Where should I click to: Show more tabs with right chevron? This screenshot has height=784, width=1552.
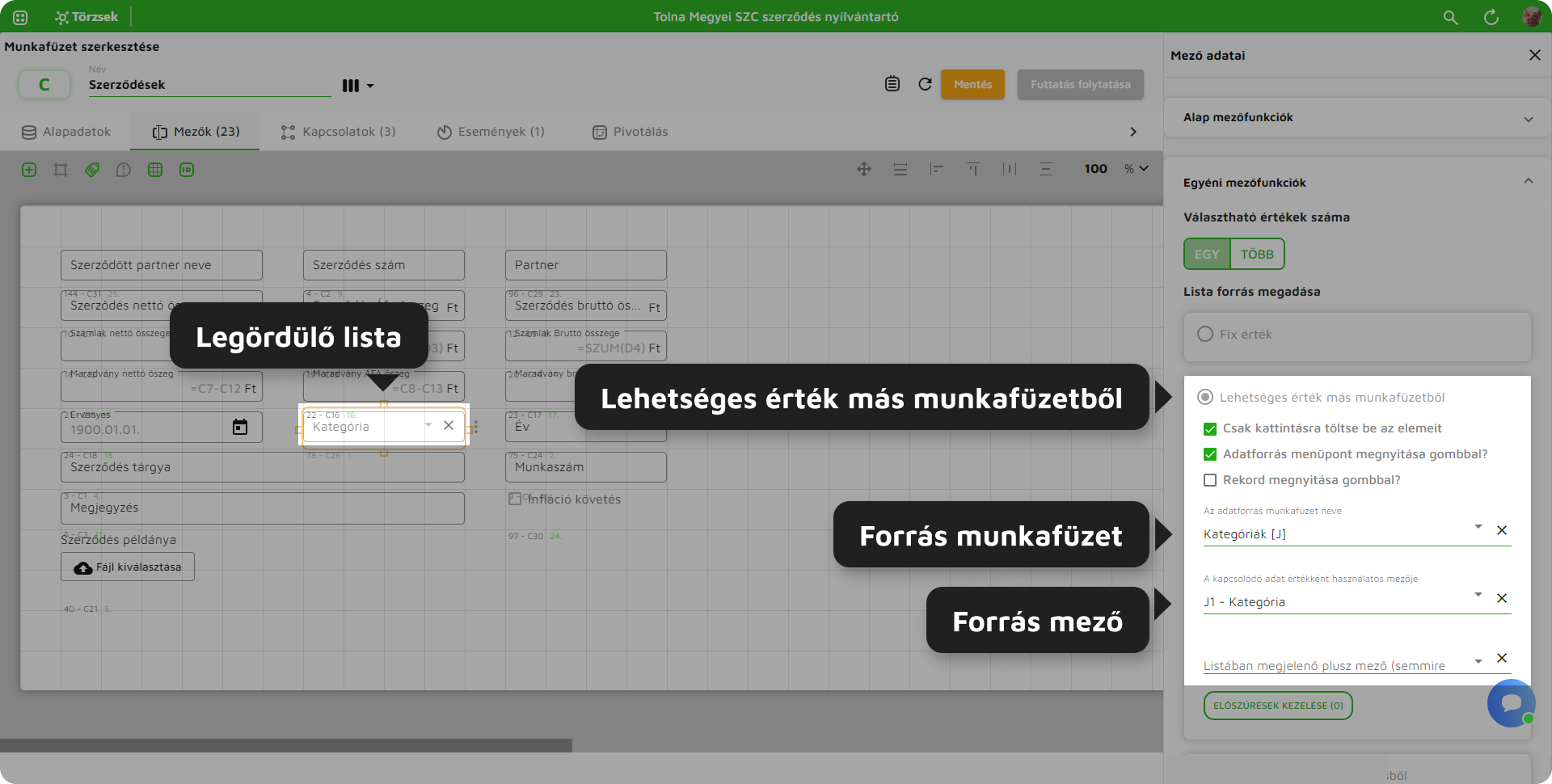[1133, 132]
